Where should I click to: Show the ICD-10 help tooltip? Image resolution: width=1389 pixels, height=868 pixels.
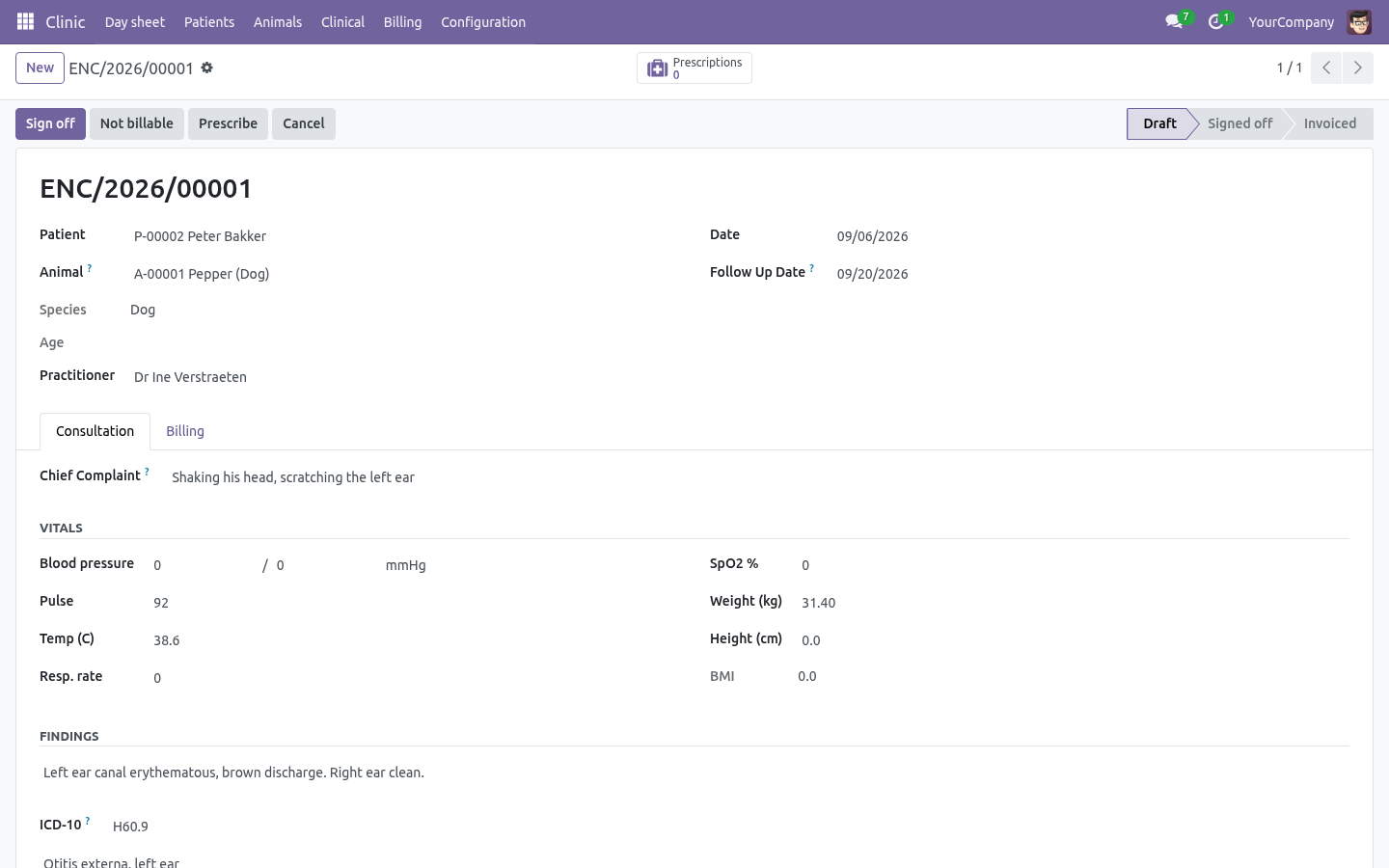[x=88, y=822]
